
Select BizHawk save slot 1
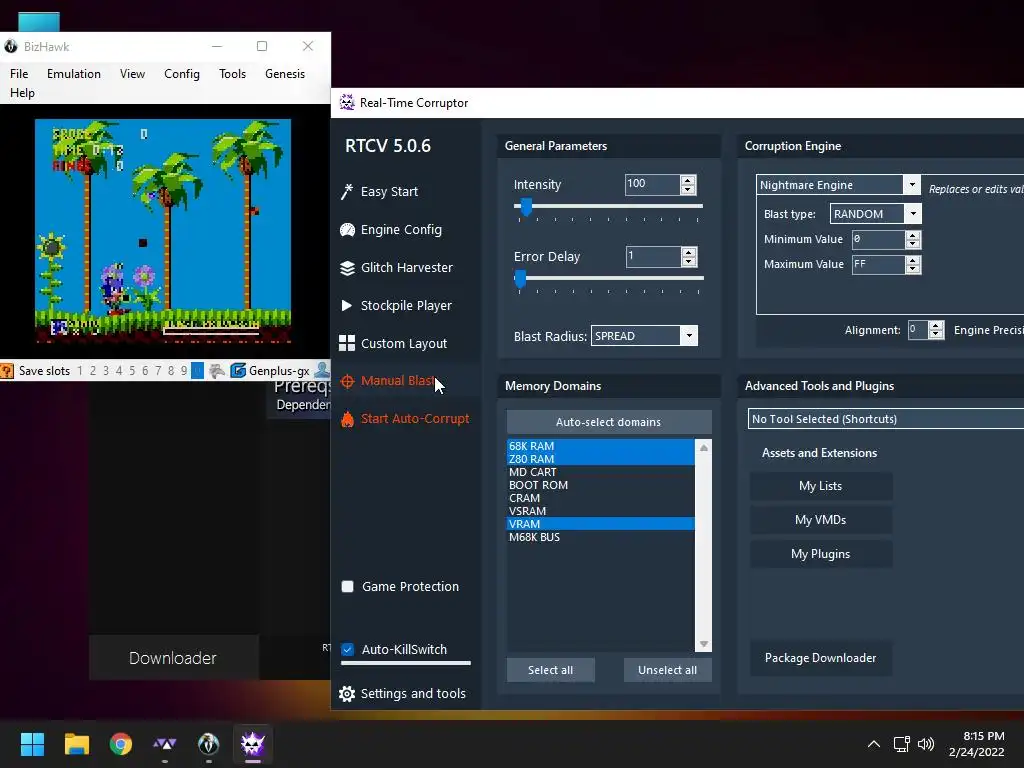(x=80, y=371)
